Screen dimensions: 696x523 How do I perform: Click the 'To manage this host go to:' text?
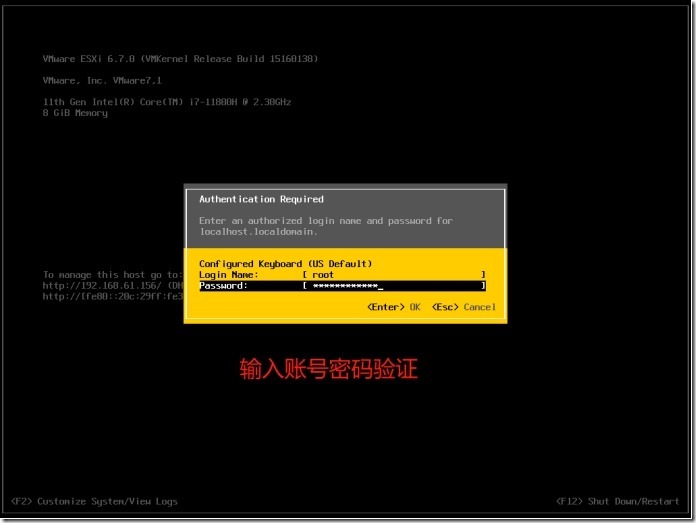(112, 274)
